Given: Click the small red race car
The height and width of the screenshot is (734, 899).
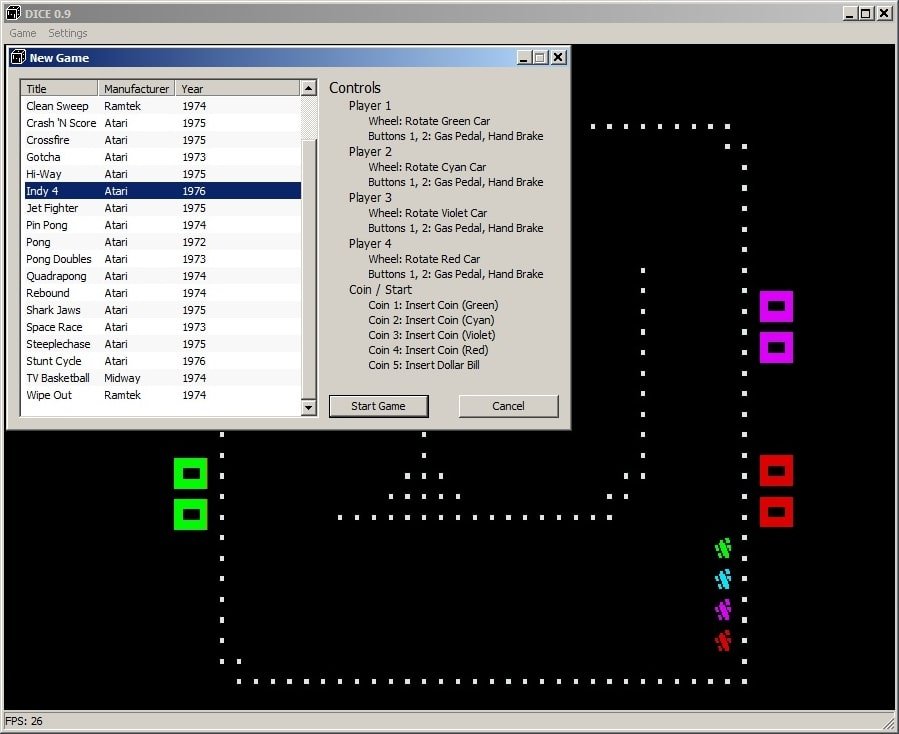Looking at the screenshot, I should point(723,641).
